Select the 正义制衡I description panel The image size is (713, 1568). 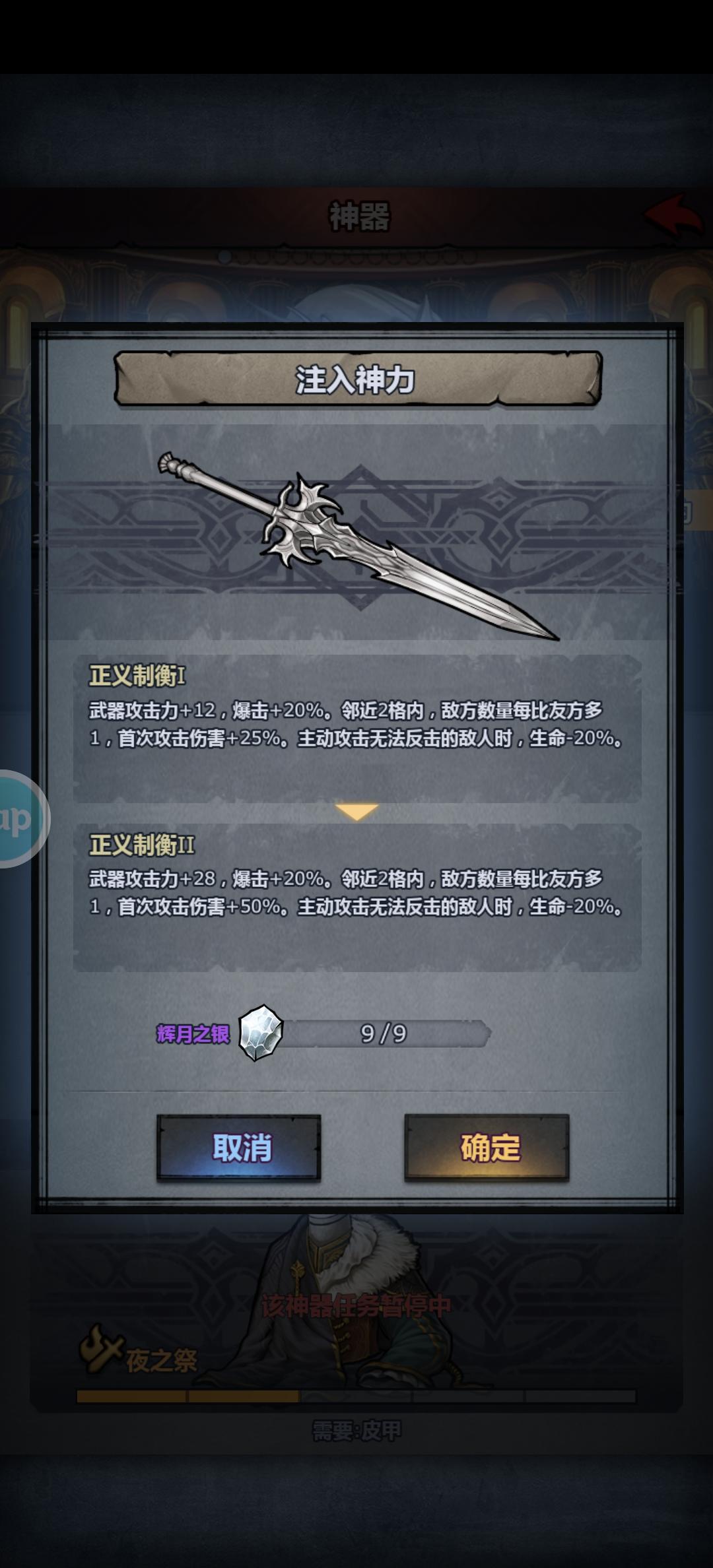pos(357,729)
